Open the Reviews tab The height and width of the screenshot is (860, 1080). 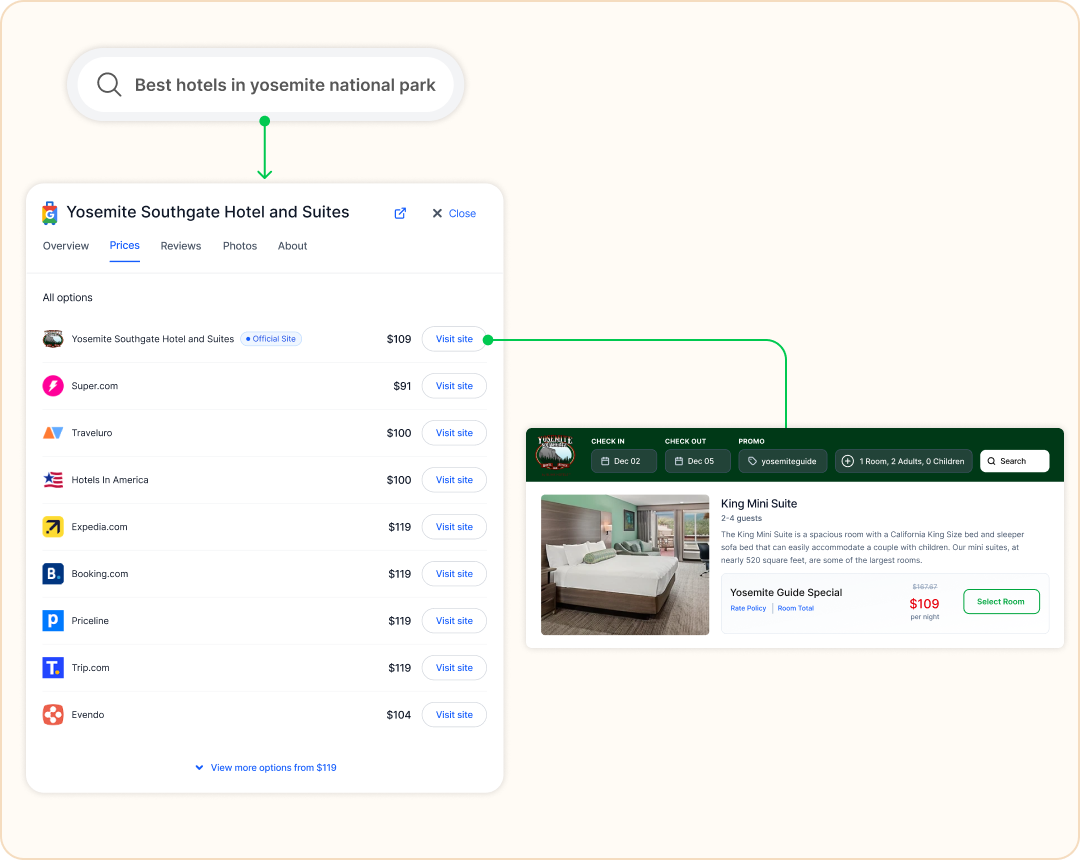click(x=180, y=246)
